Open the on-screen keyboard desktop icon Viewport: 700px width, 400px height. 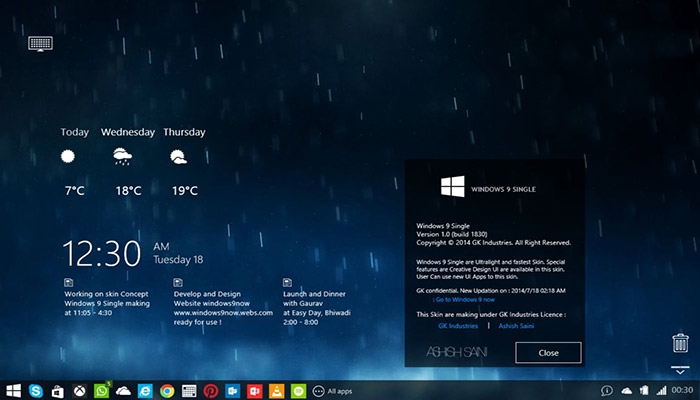[40, 44]
